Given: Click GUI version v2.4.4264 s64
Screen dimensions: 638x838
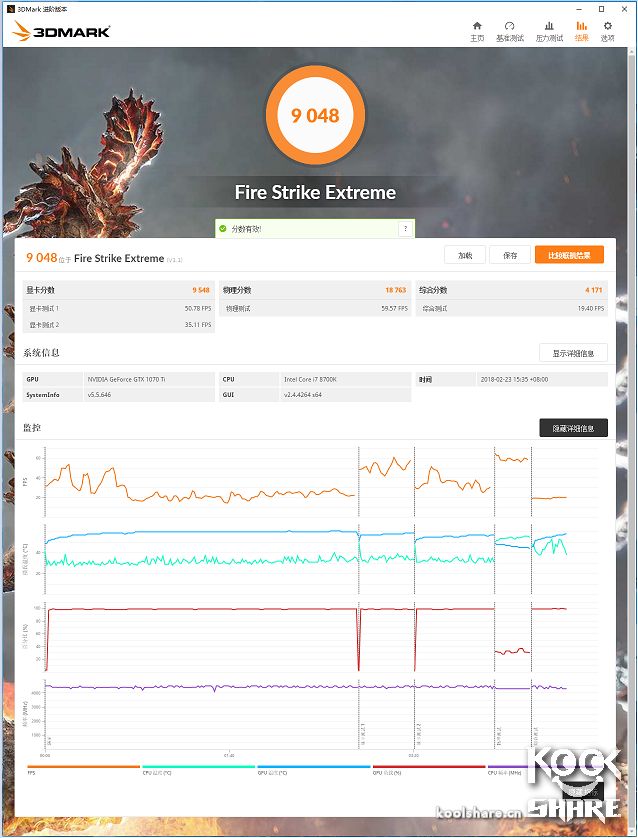Looking at the screenshot, I should point(302,395).
